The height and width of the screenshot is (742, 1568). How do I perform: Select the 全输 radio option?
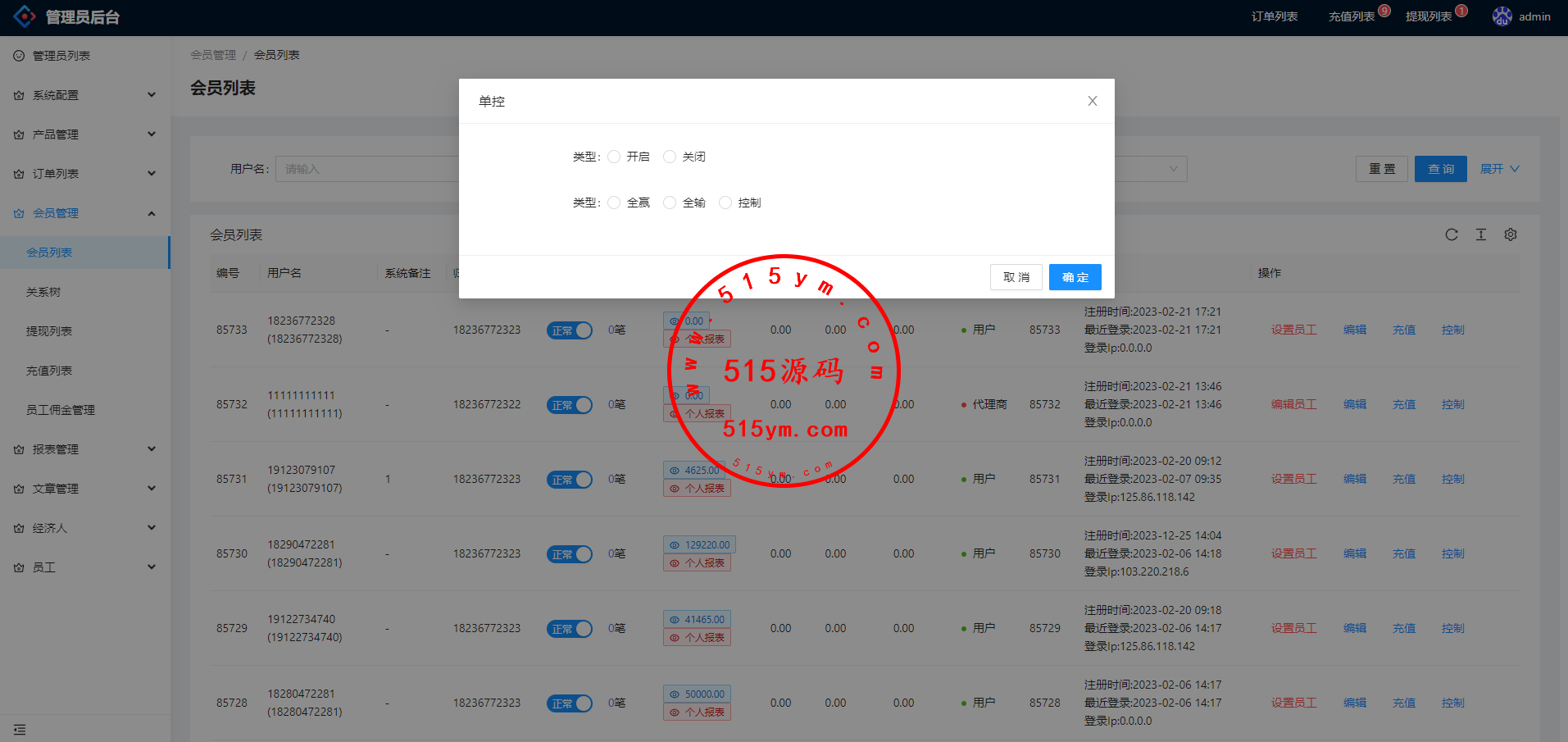[670, 203]
